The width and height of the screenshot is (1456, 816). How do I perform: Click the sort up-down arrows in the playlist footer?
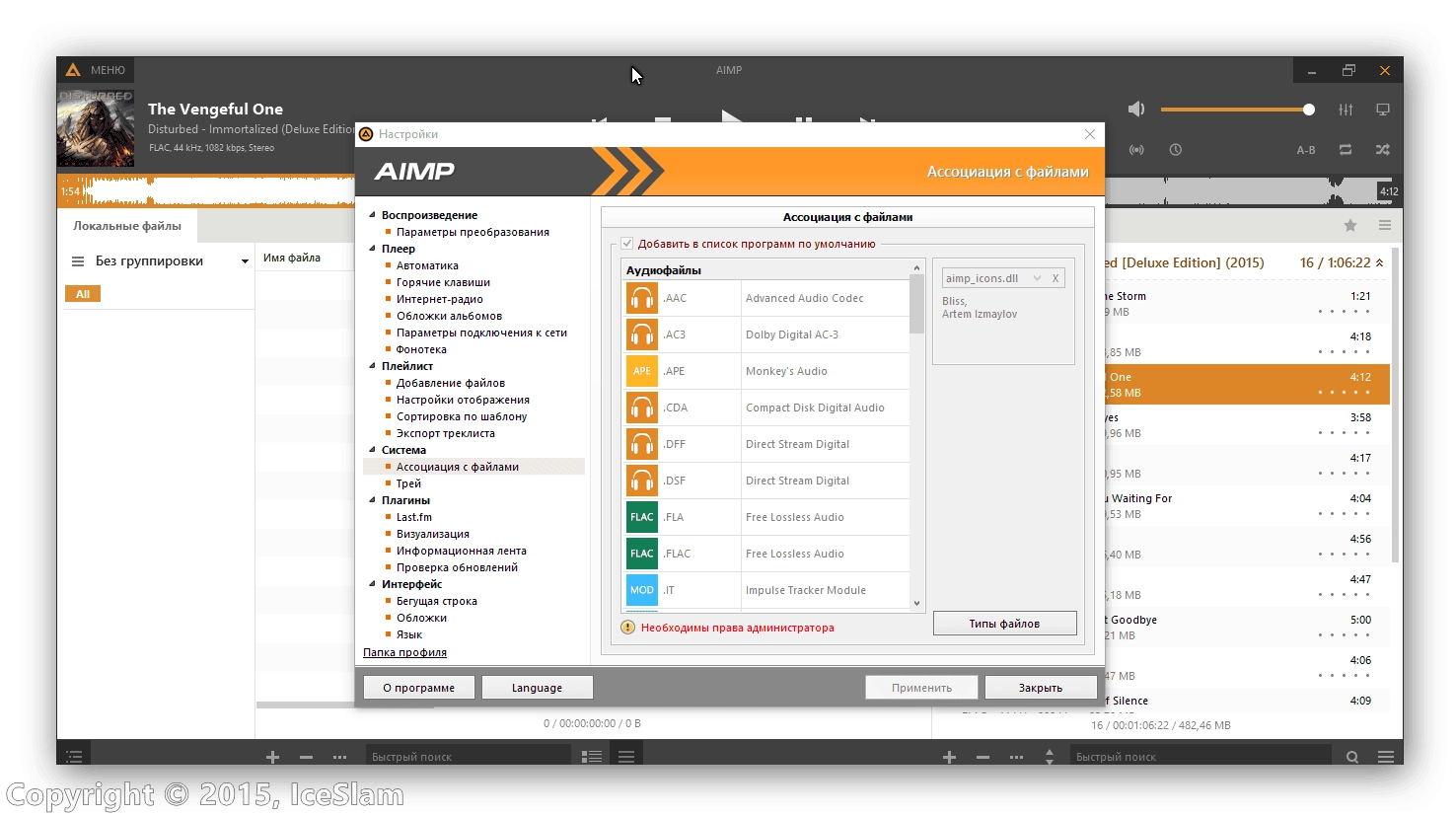click(1050, 757)
